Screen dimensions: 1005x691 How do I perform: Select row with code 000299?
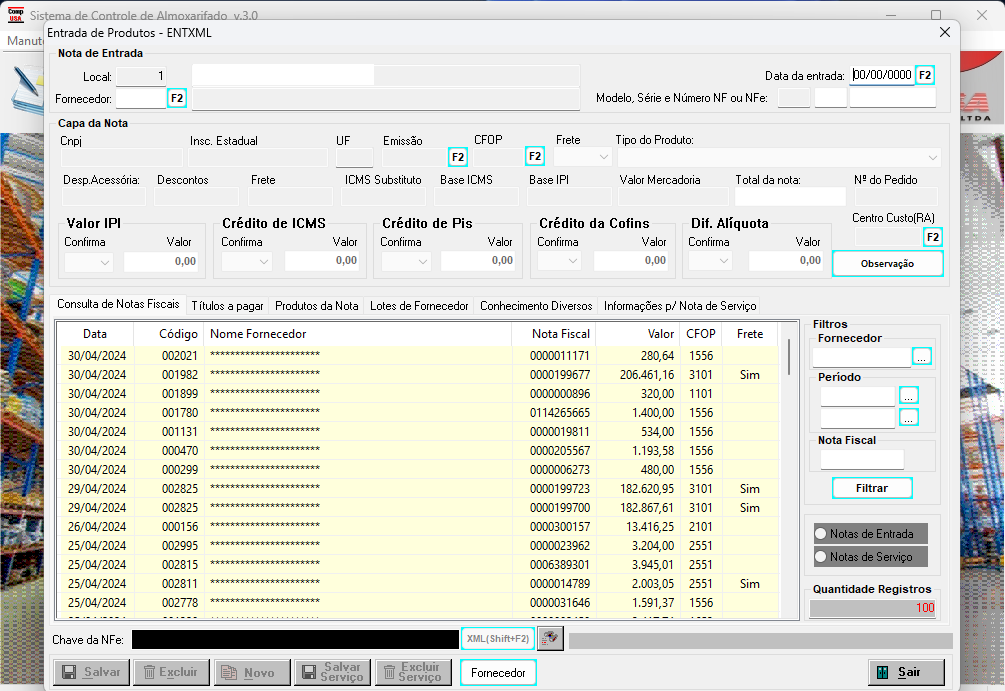point(418,470)
